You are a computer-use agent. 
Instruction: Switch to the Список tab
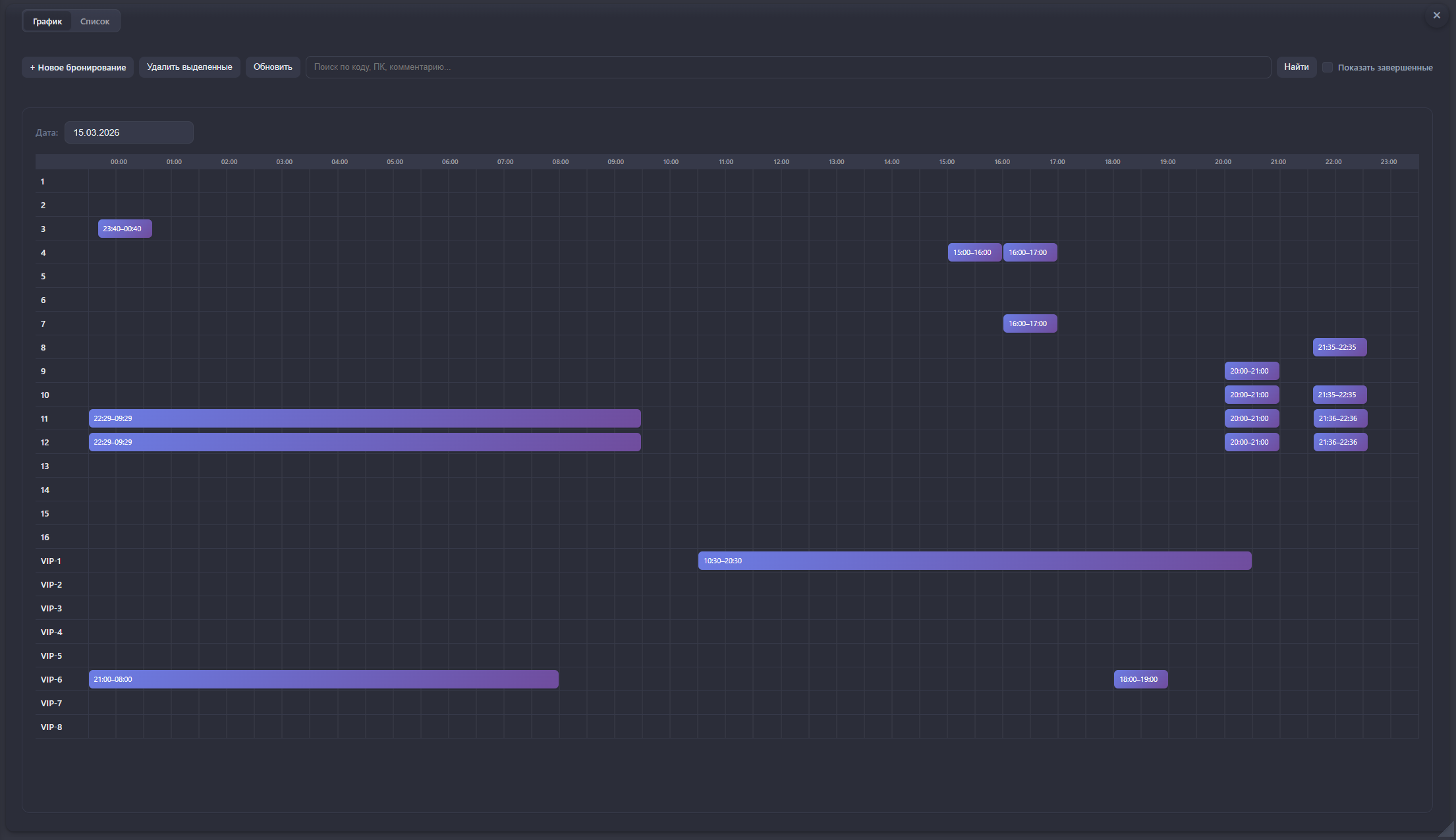coord(95,21)
